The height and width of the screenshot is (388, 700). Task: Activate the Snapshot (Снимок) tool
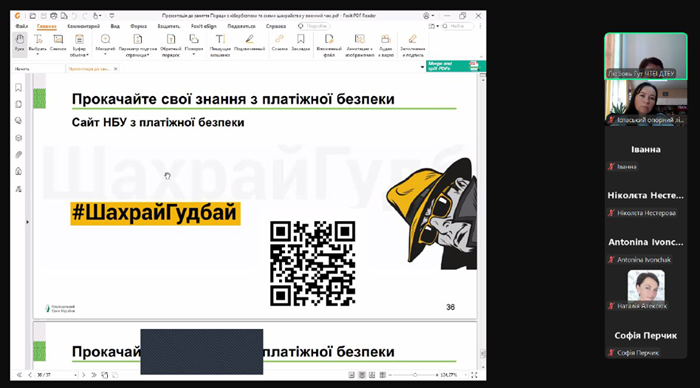pyautogui.click(x=58, y=43)
